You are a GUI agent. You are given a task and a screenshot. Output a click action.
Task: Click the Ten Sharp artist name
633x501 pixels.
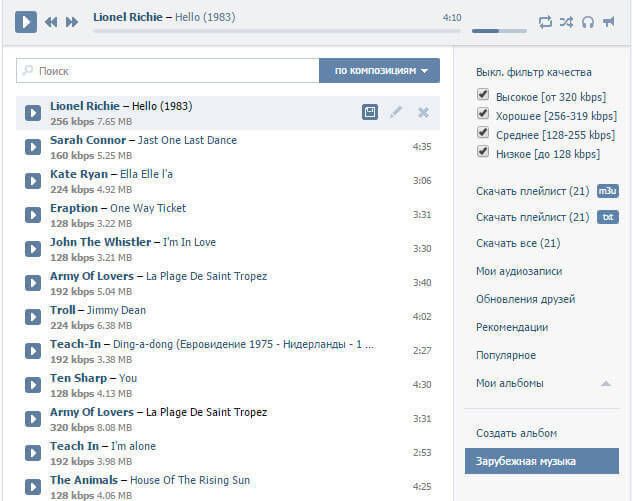pyautogui.click(x=78, y=378)
